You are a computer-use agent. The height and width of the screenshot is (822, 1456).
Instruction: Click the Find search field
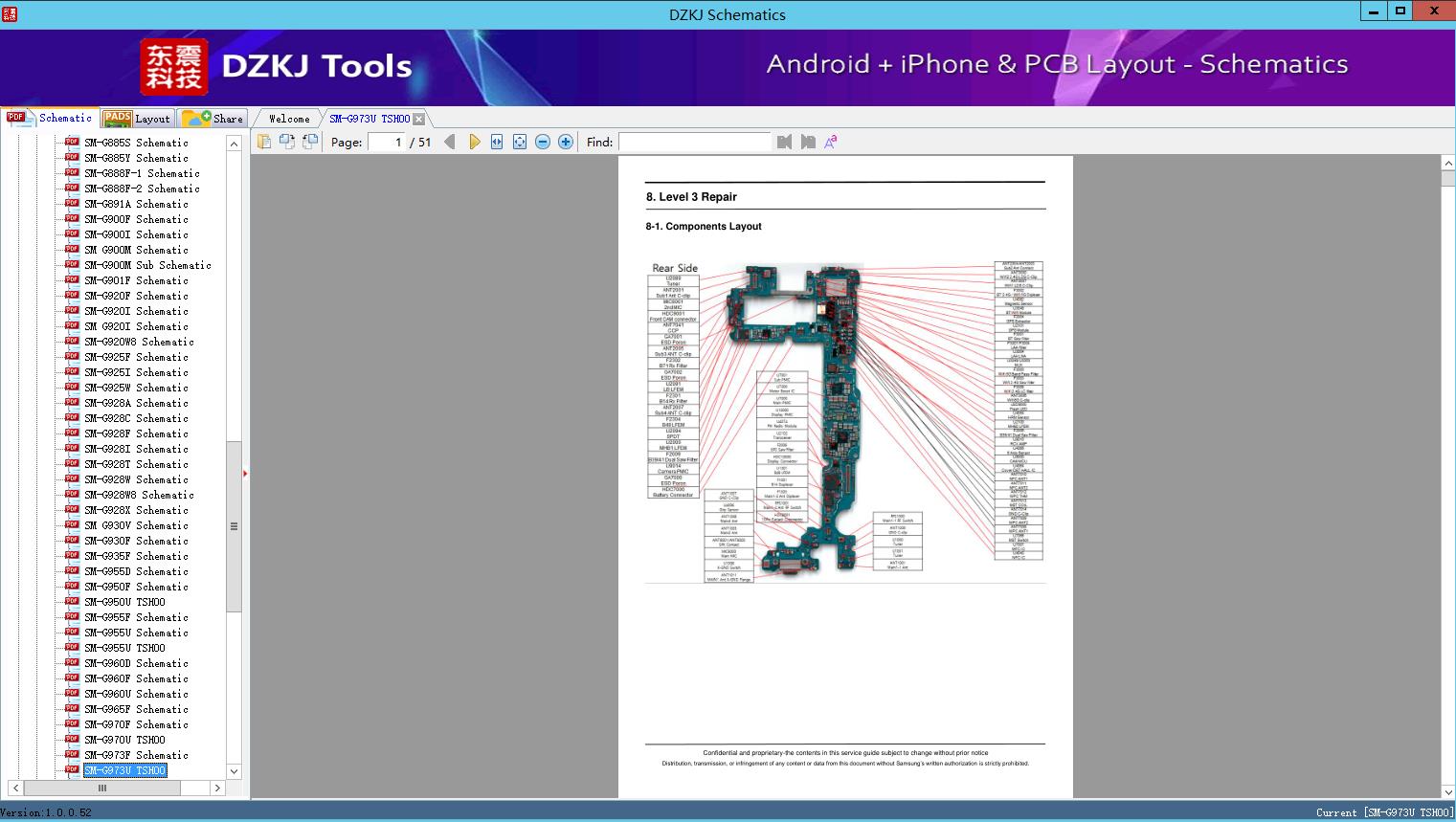694,142
